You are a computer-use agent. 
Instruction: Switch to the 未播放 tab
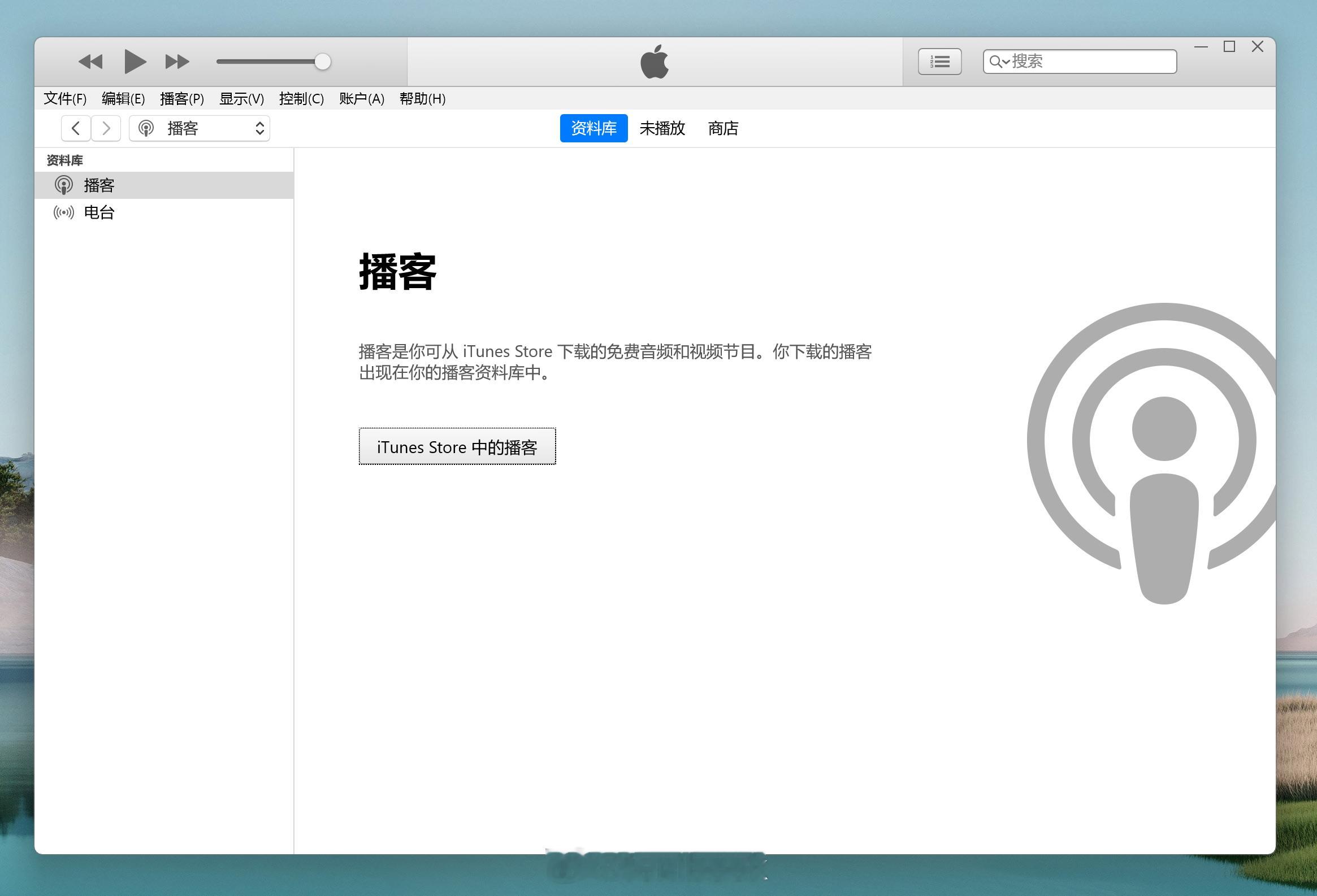[662, 129]
